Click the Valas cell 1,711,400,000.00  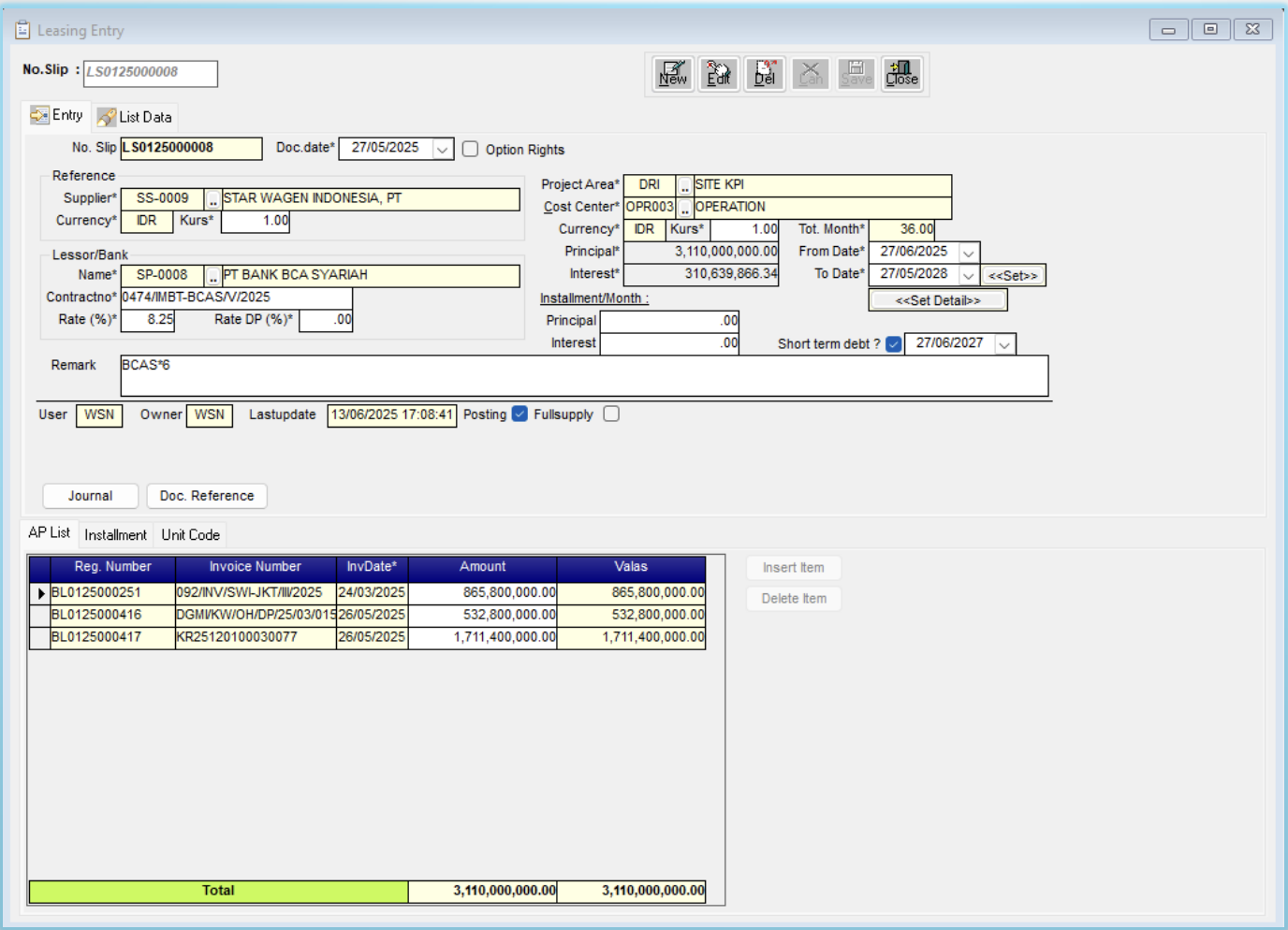pyautogui.click(x=632, y=638)
